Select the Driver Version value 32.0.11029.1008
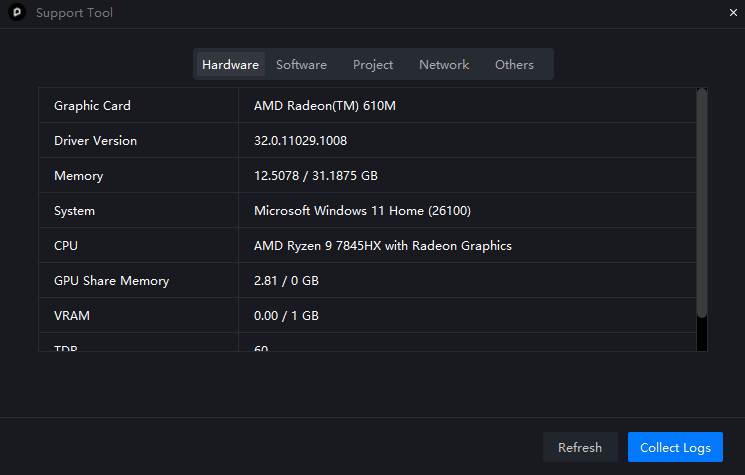The image size is (745, 475). [300, 141]
